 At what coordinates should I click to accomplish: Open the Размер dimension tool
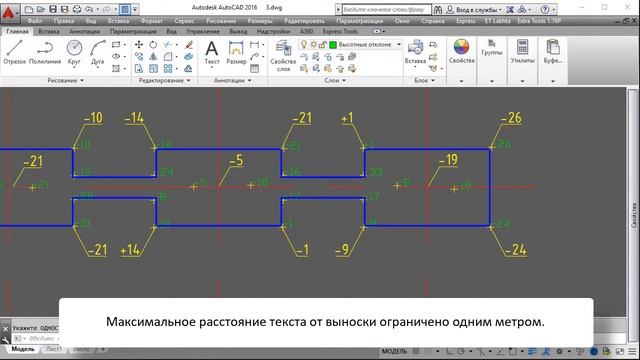[236, 52]
